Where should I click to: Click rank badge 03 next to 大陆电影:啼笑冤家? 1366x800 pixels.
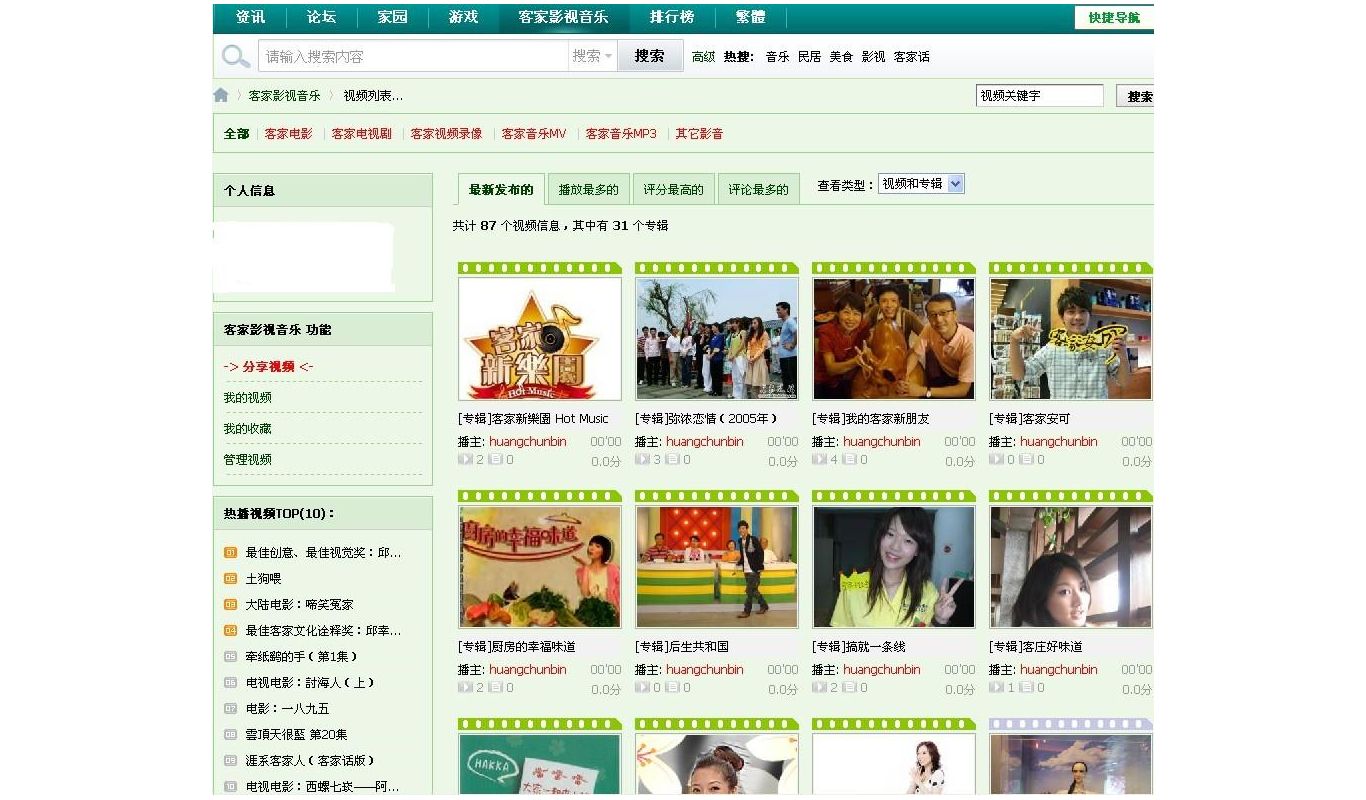(x=230, y=604)
